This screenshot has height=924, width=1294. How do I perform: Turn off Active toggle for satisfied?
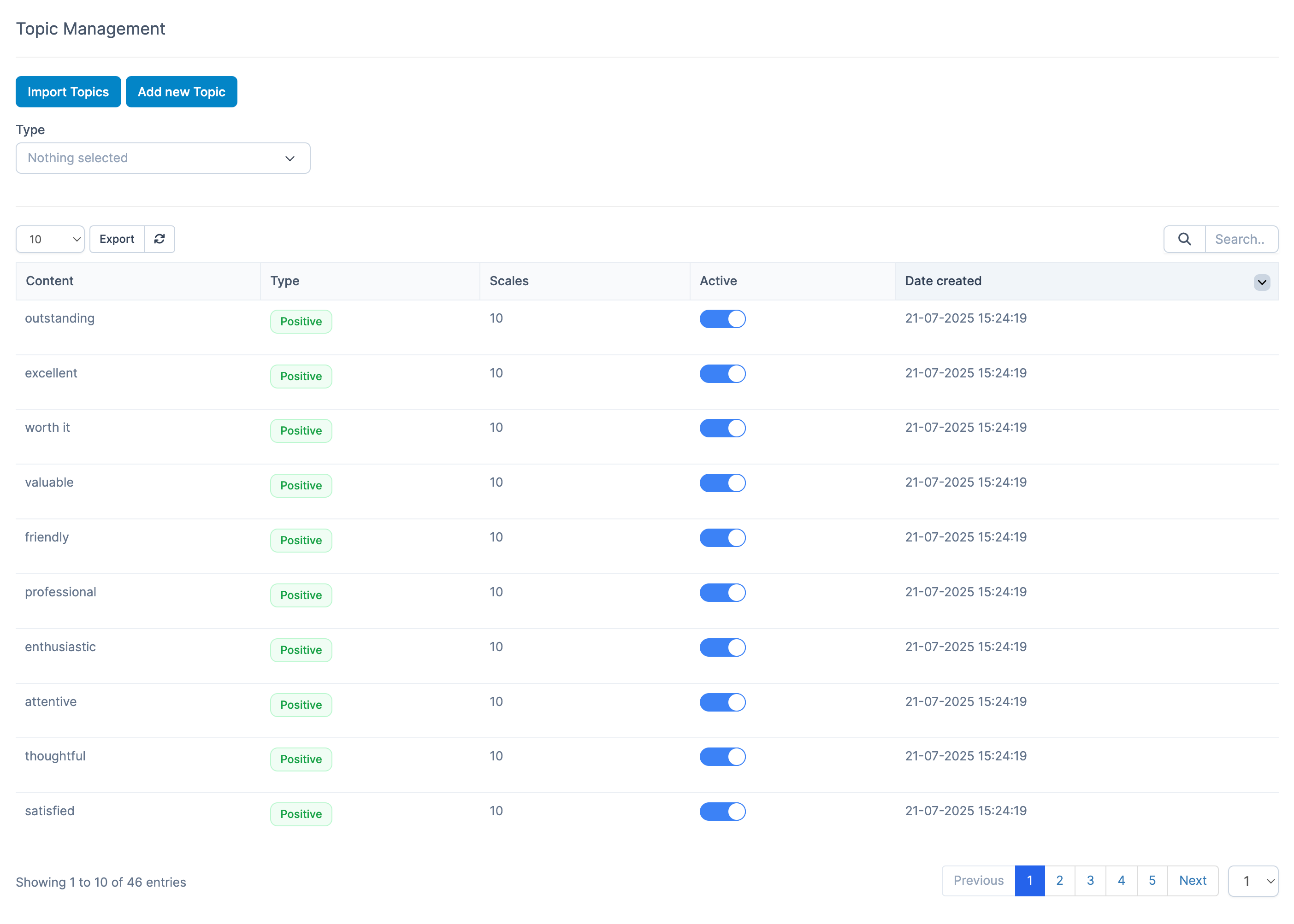(x=722, y=812)
